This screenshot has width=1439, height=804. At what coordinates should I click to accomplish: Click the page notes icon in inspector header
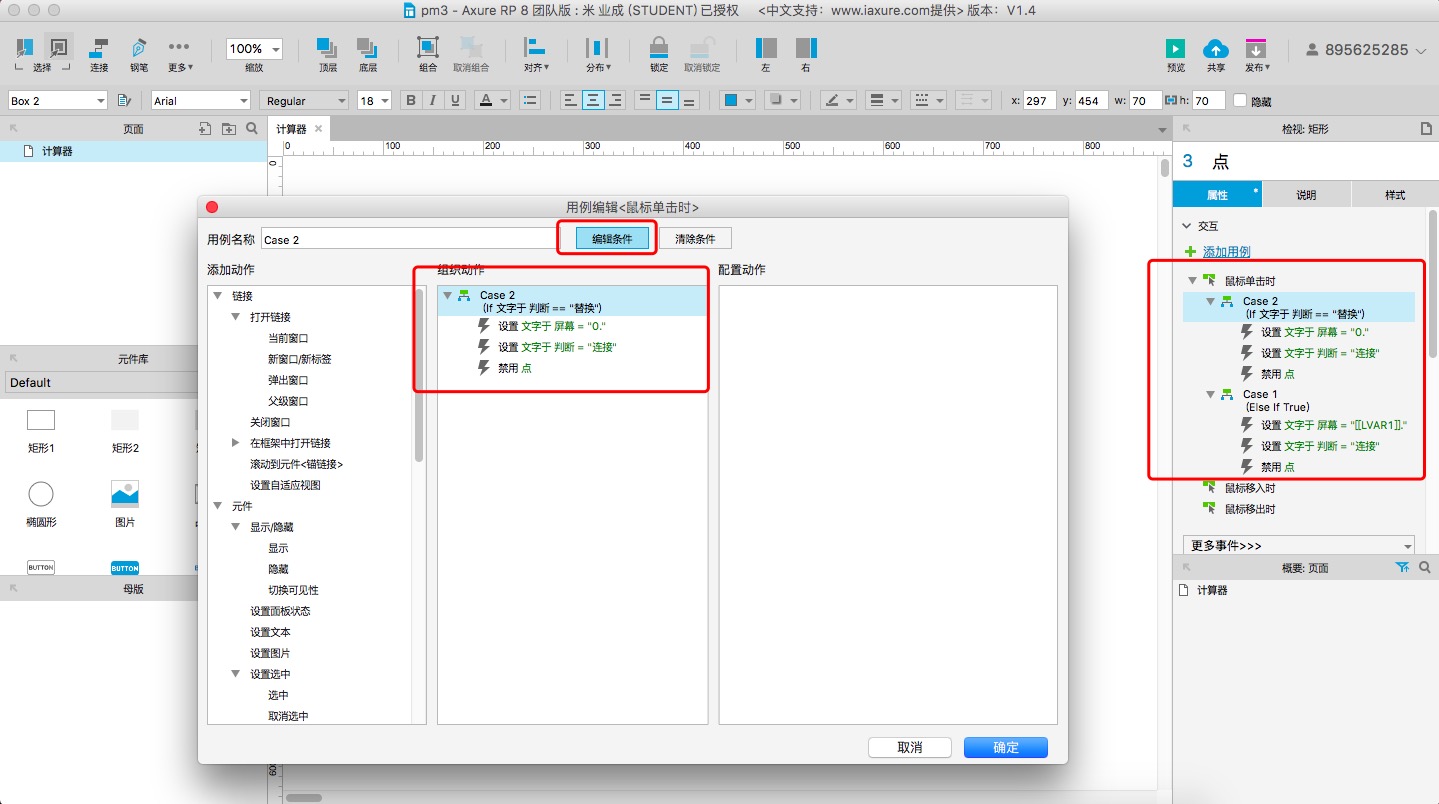pos(1427,129)
